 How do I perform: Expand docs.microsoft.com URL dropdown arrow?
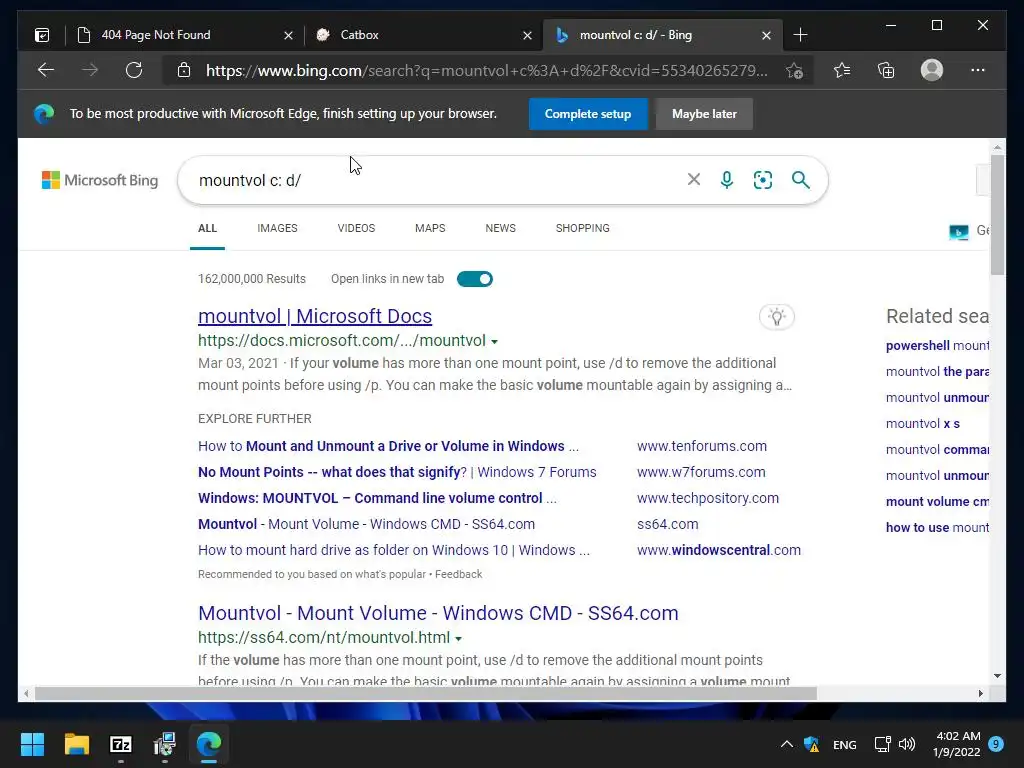(x=494, y=342)
